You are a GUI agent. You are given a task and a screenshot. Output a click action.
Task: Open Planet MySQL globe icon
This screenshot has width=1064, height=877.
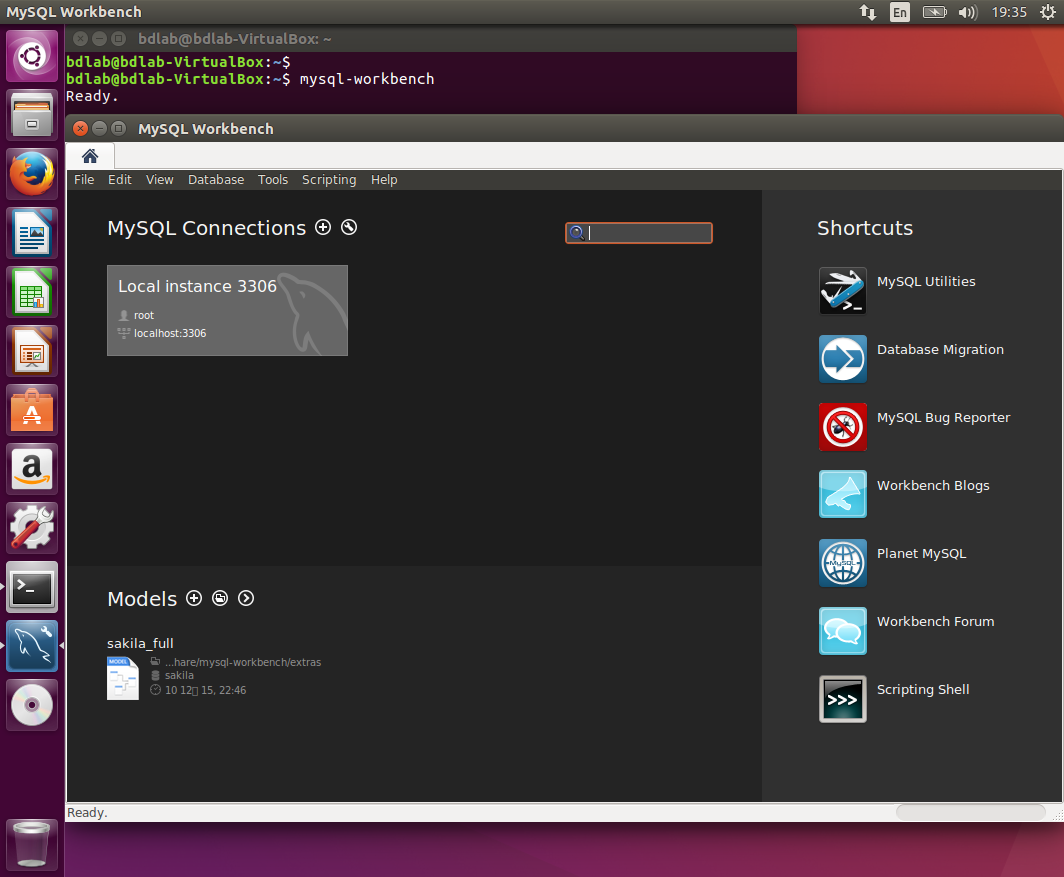(x=843, y=563)
